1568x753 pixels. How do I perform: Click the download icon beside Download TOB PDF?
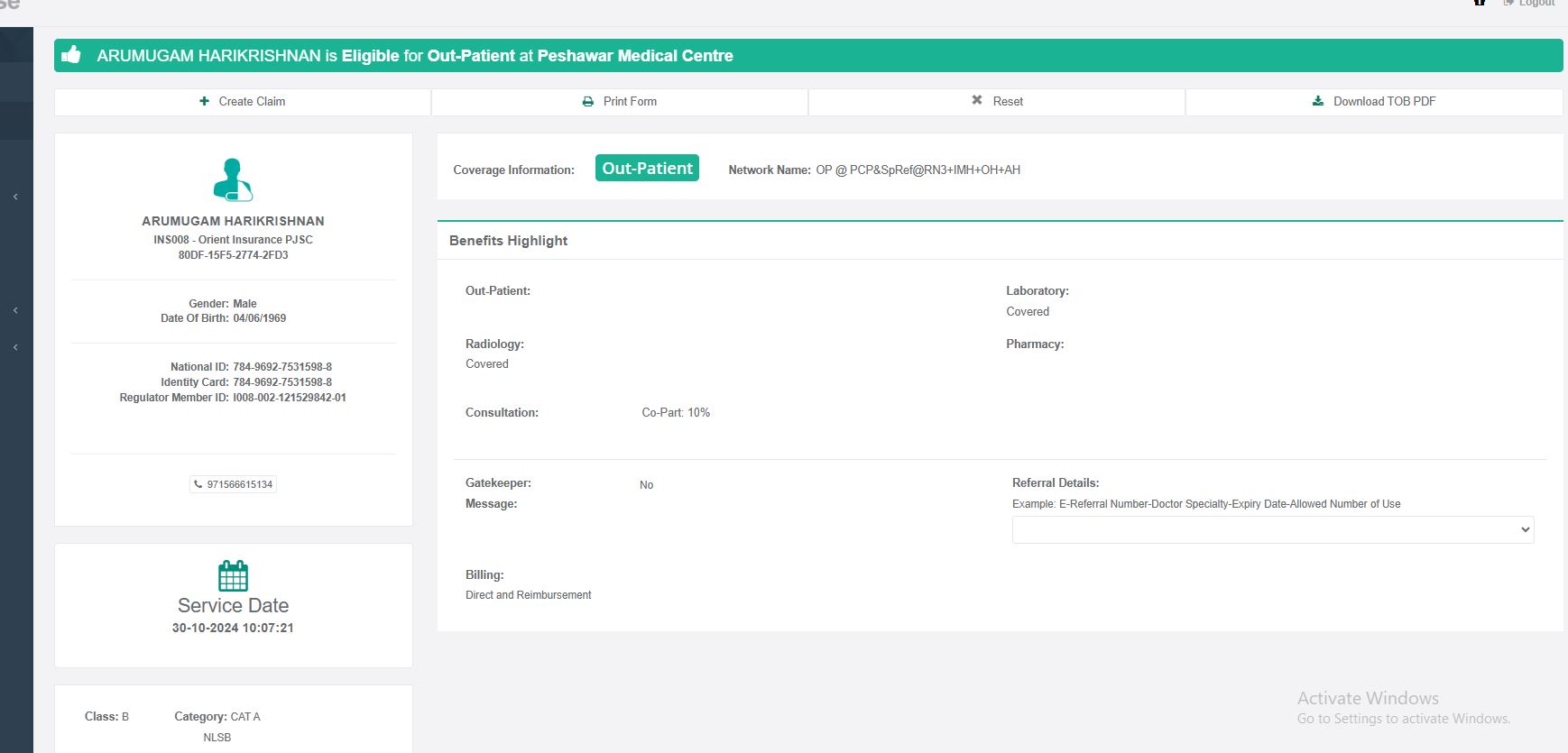pyautogui.click(x=1318, y=101)
